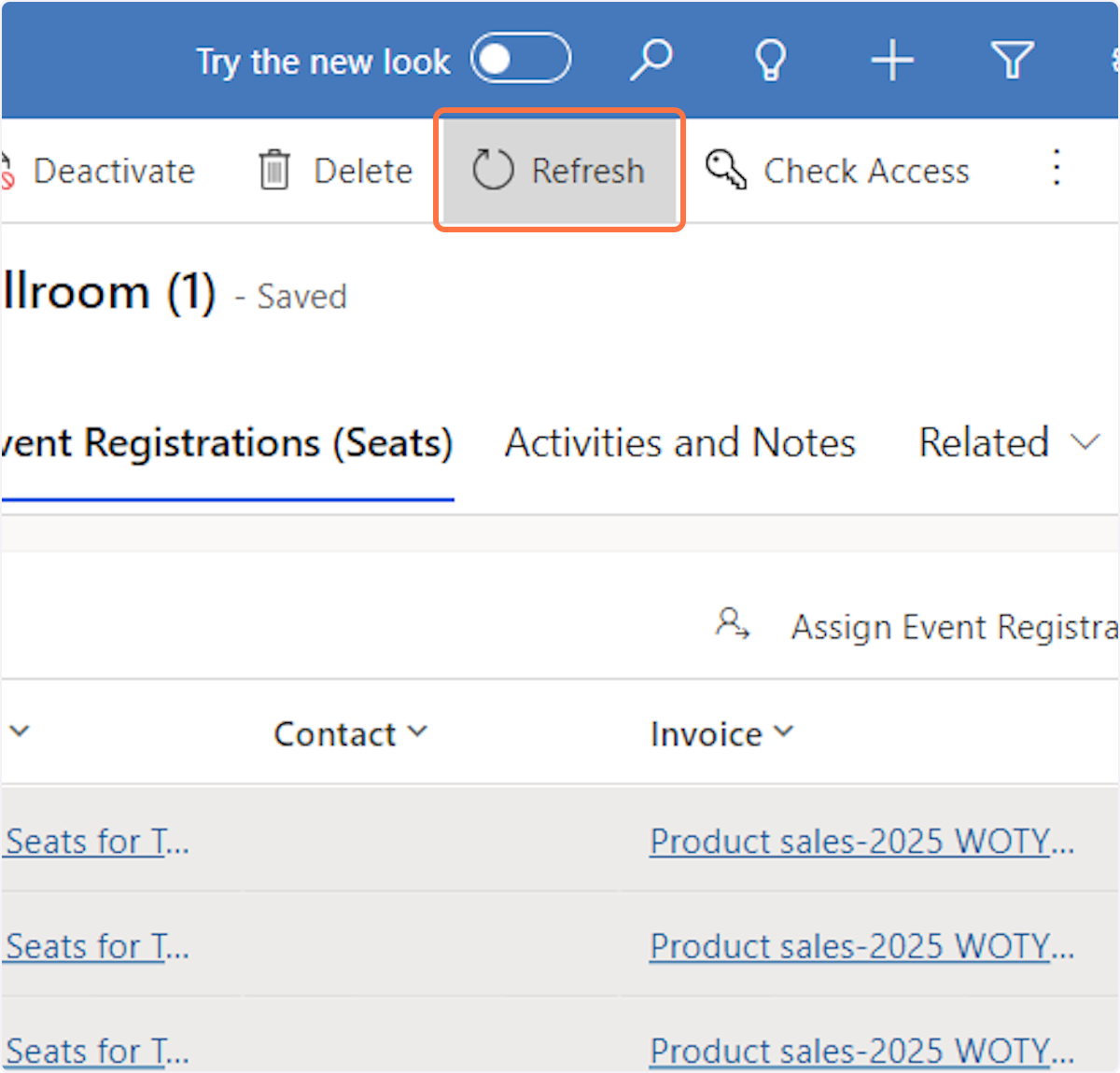Switch to Activities and Notes tab

(679, 443)
